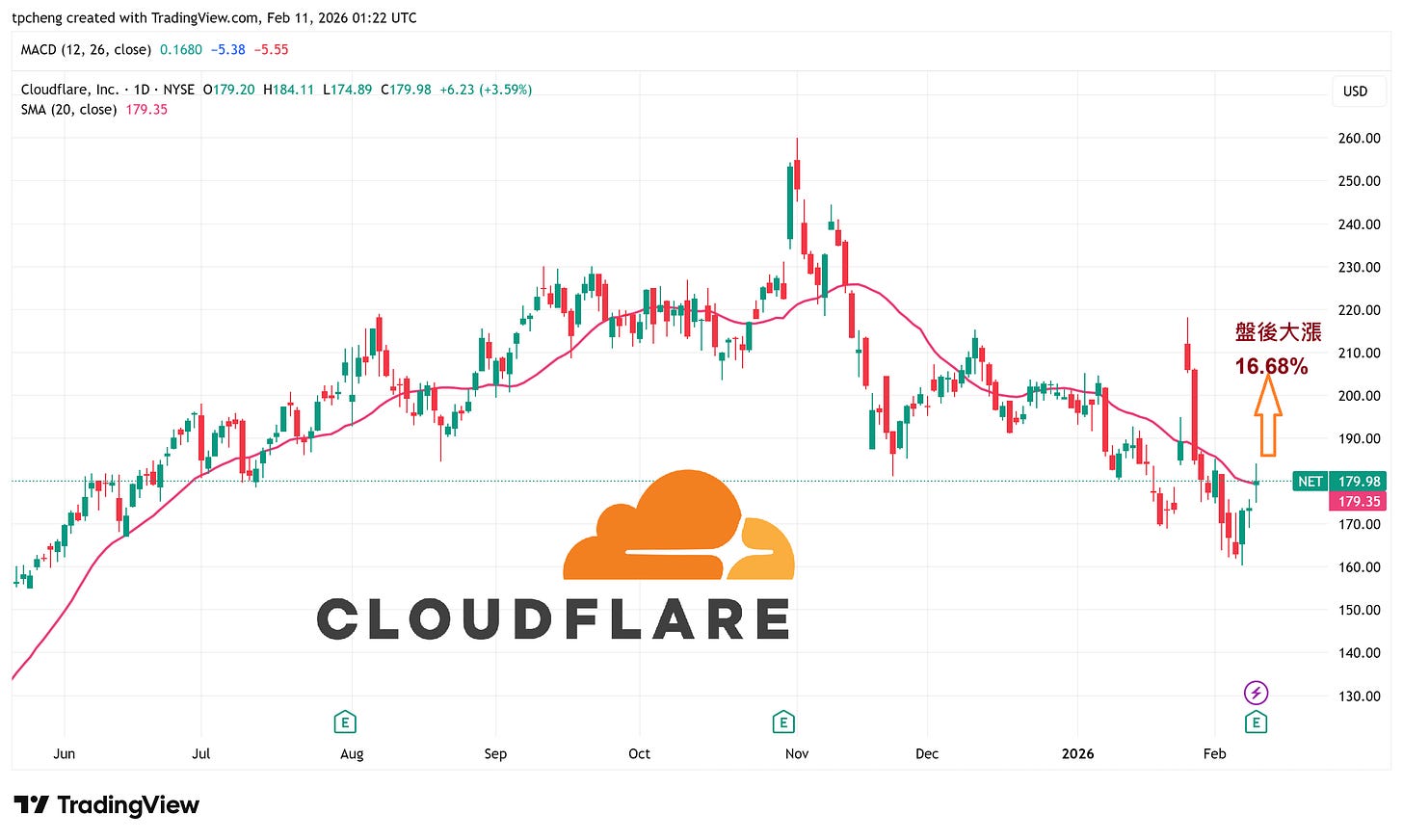This screenshot has width=1403, height=840.
Task: Click the pink 179.35 SMA price label
Action: point(1359,501)
